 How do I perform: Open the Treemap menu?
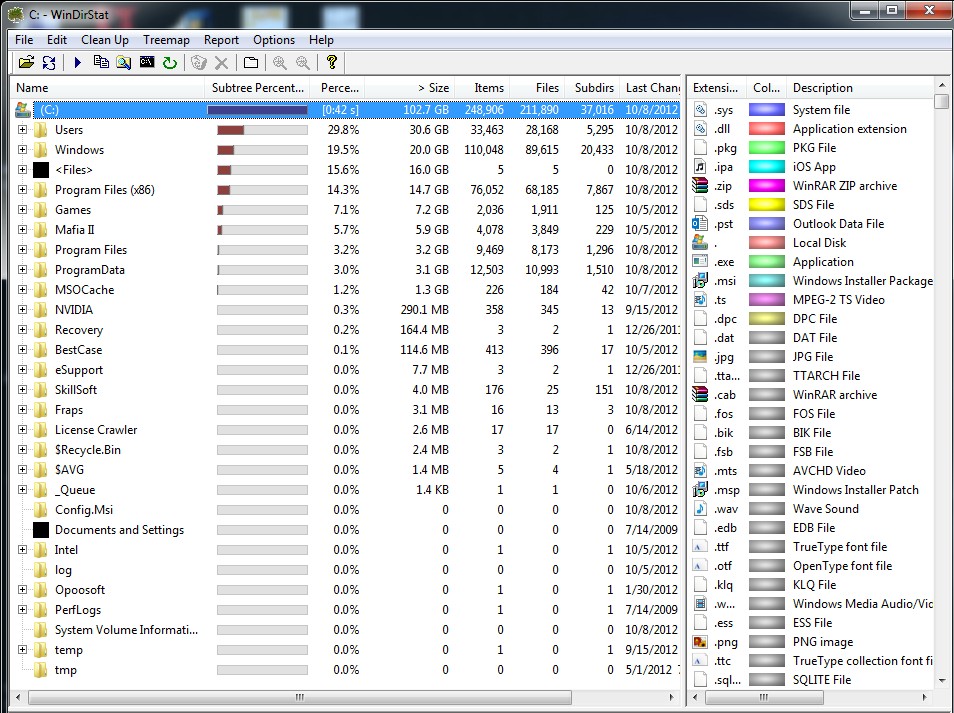click(x=166, y=40)
